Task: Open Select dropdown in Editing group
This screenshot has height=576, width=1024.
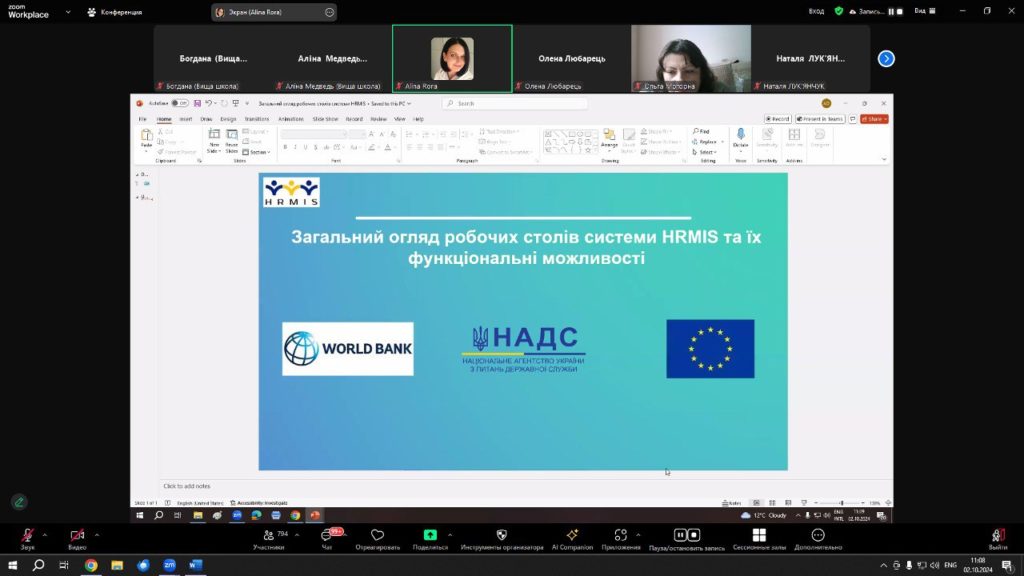Action: tap(705, 152)
